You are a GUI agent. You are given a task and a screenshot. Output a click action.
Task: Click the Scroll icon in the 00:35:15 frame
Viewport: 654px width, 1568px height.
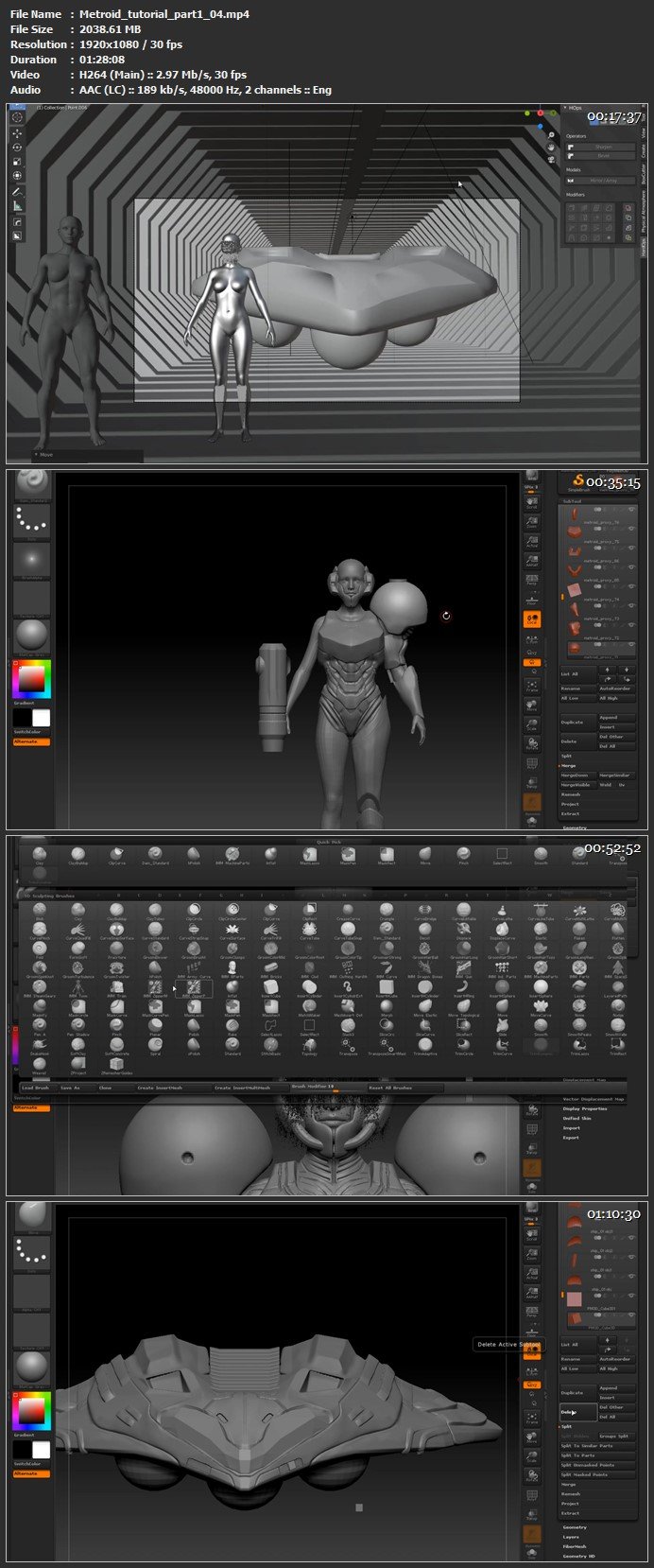531,503
